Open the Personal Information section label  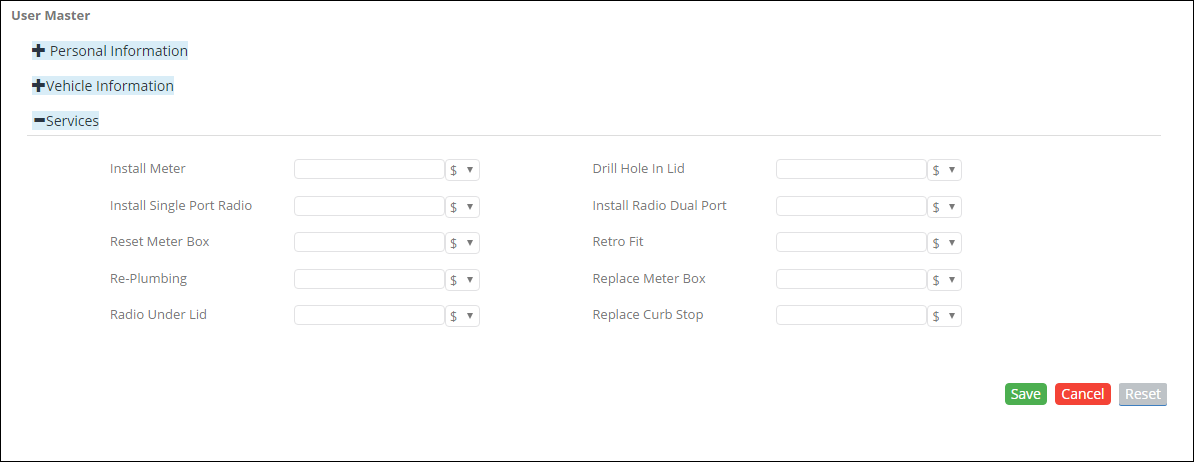[x=119, y=51]
